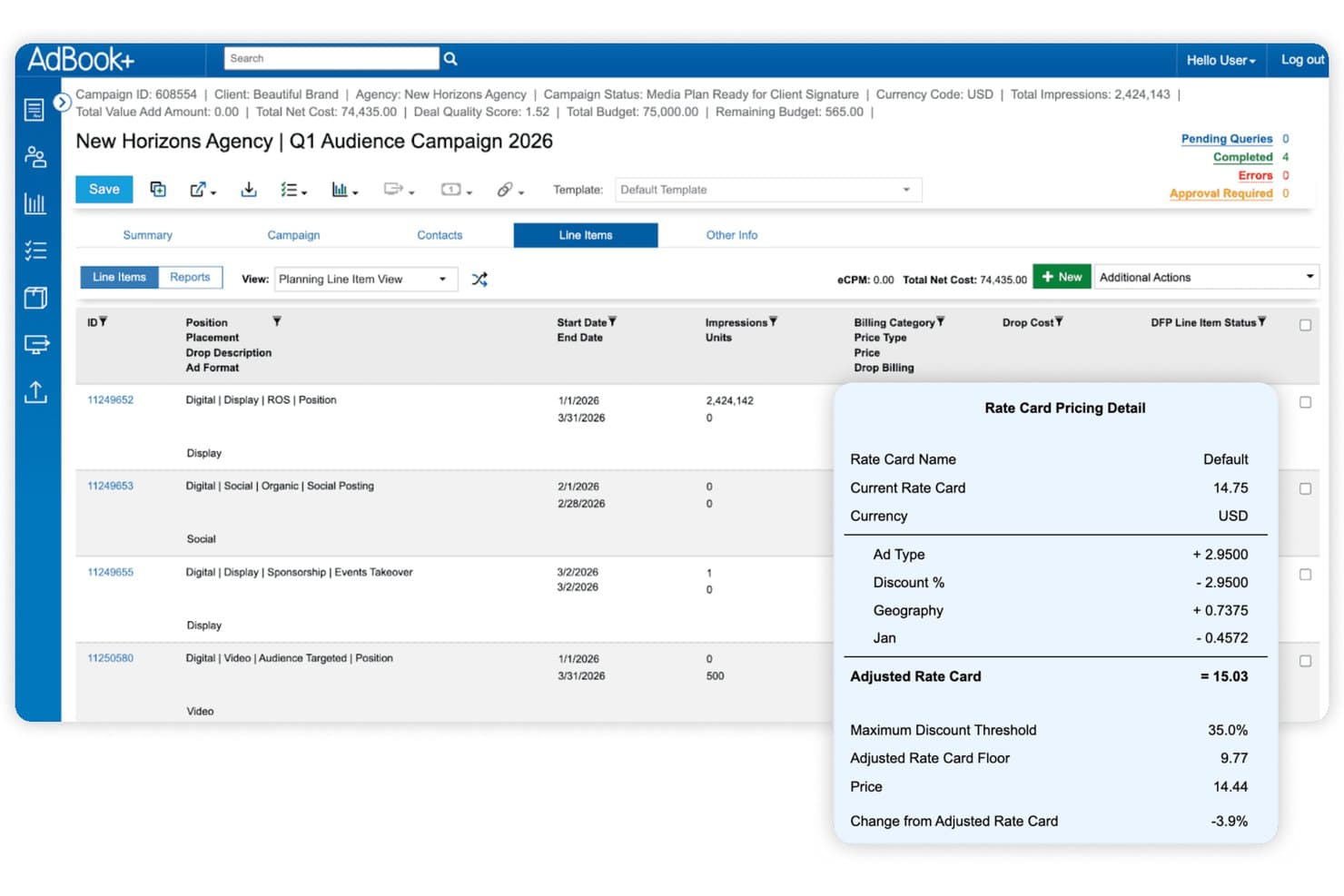
Task: Open the document icon in left sidebar
Action: tap(35, 110)
